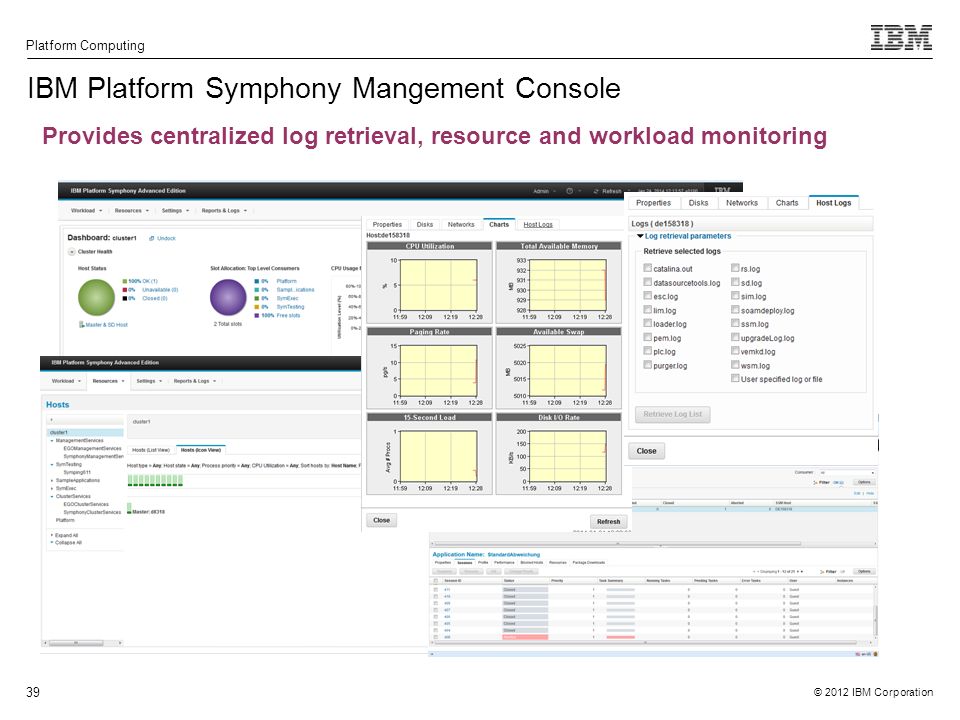Viewport: 960px width, 720px height.
Task: Select the Charts tab in the charts window
Action: [x=498, y=224]
